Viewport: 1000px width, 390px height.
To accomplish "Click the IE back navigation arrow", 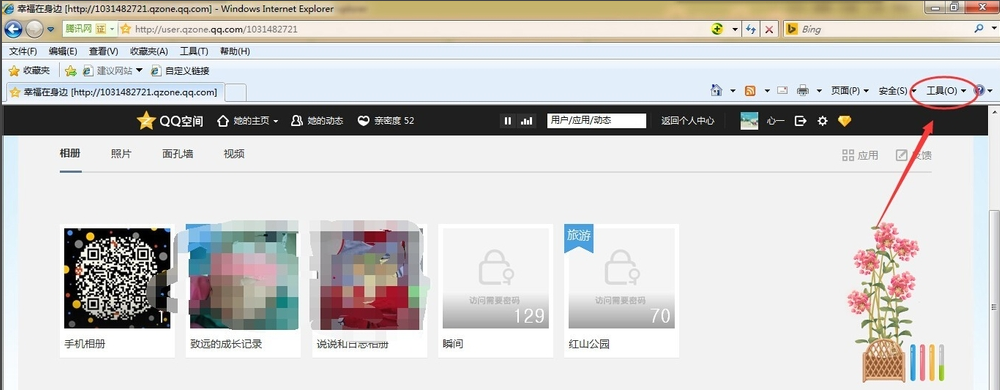I will click(13, 29).
